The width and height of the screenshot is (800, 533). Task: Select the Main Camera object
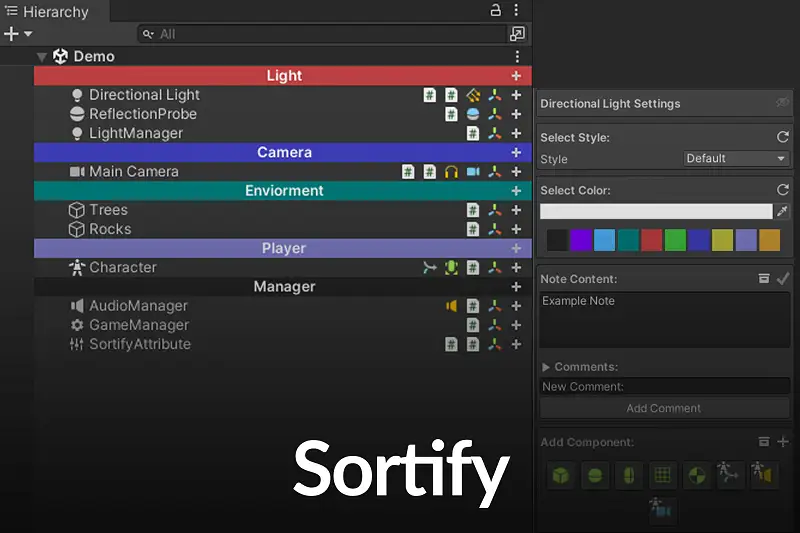(x=134, y=171)
